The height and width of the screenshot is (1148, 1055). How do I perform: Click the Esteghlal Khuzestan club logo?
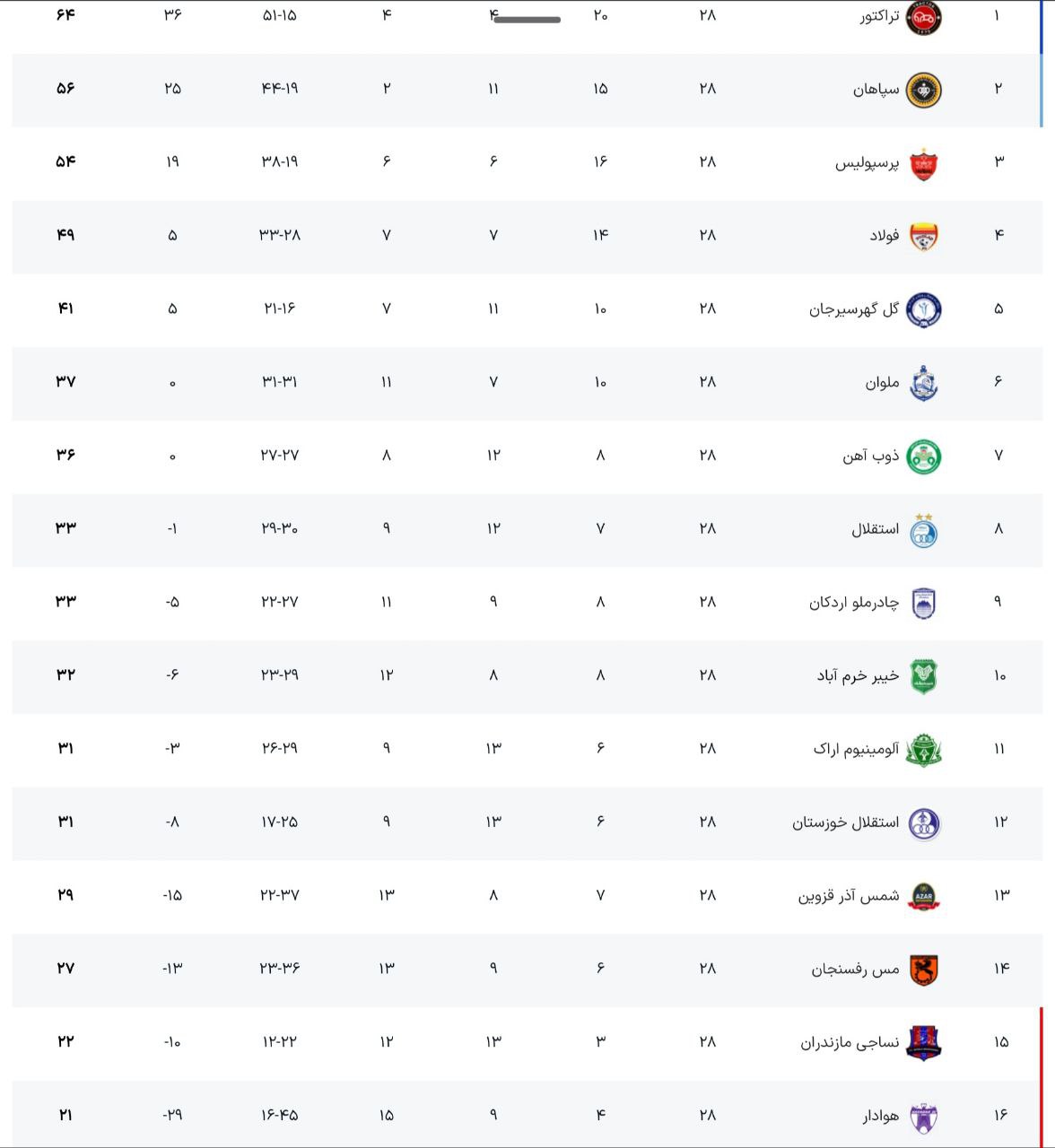pos(923,823)
